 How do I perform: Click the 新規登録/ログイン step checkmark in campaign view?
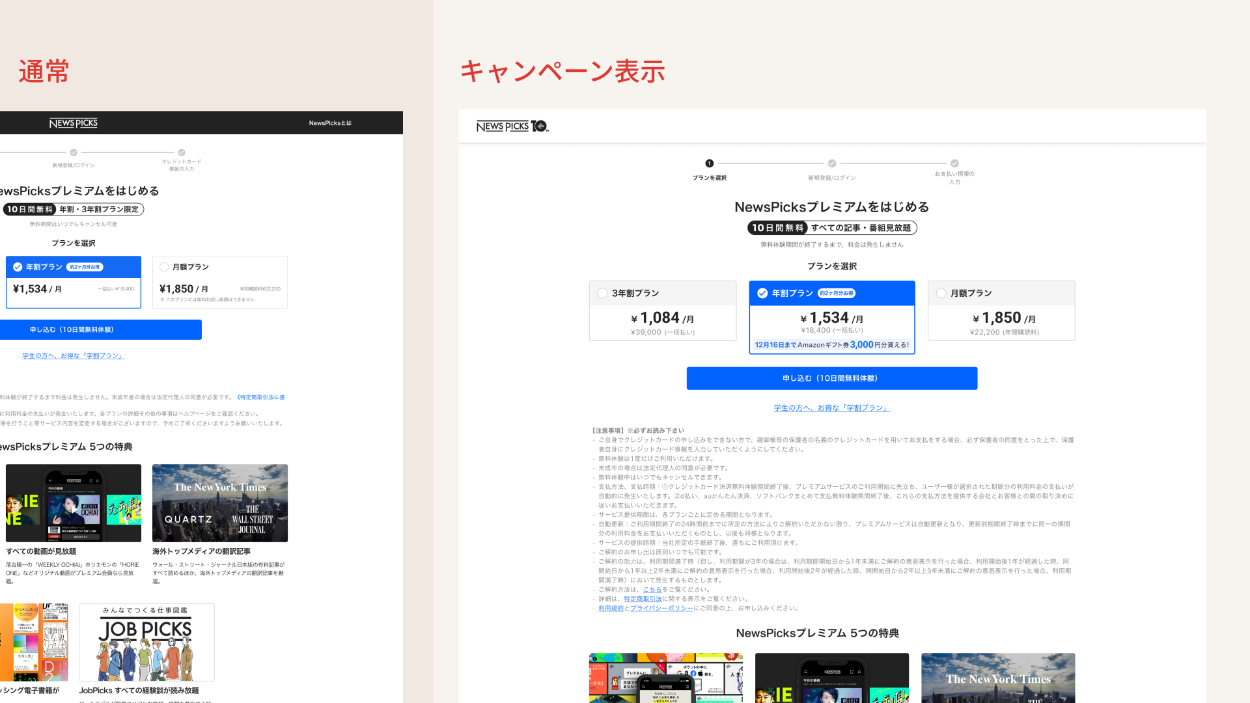tap(832, 163)
